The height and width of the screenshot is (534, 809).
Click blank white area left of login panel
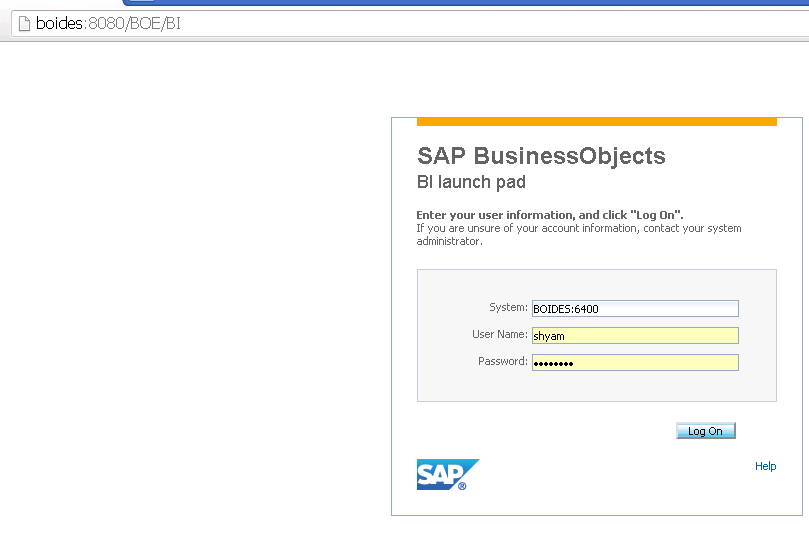pyautogui.click(x=190, y=300)
